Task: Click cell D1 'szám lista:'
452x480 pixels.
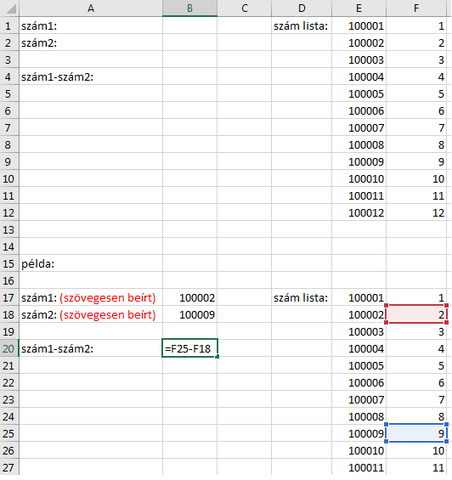Action: [x=302, y=26]
